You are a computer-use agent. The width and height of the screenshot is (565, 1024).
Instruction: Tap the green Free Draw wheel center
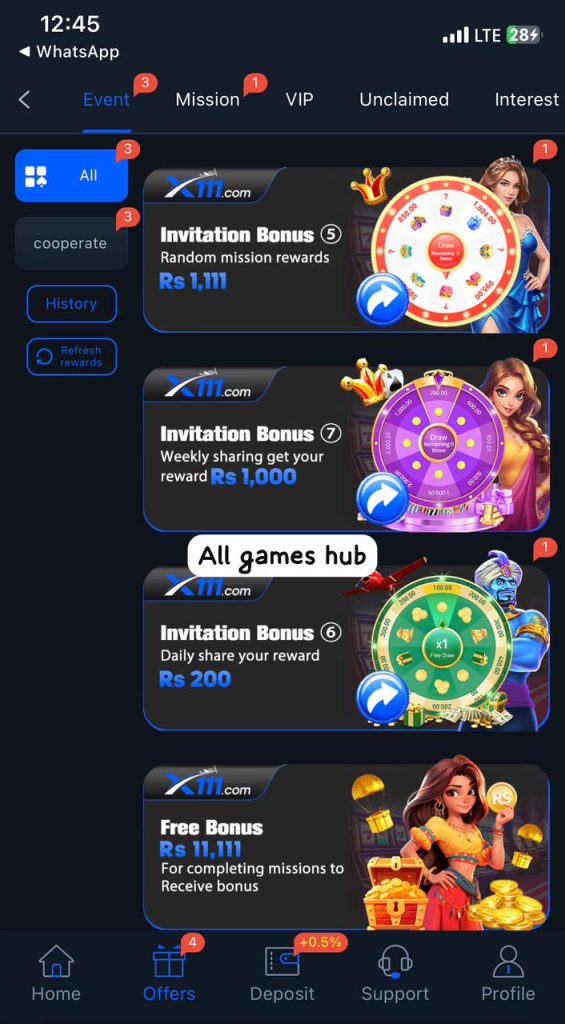(x=443, y=647)
